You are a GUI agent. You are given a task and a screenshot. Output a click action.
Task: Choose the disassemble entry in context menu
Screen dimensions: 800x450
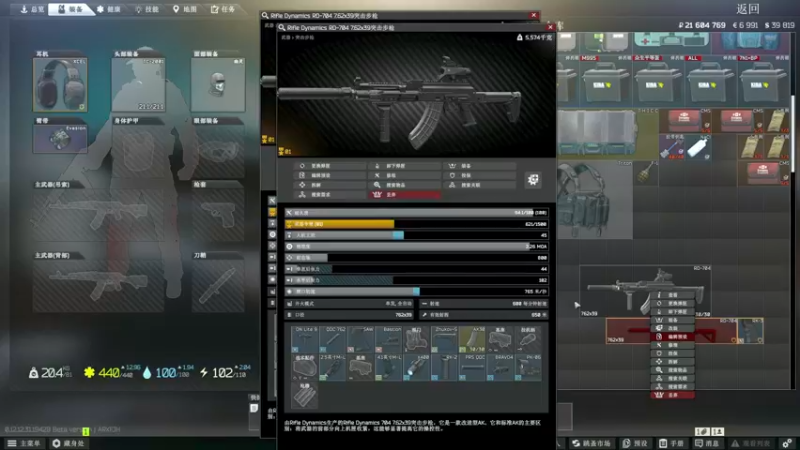[x=672, y=362]
